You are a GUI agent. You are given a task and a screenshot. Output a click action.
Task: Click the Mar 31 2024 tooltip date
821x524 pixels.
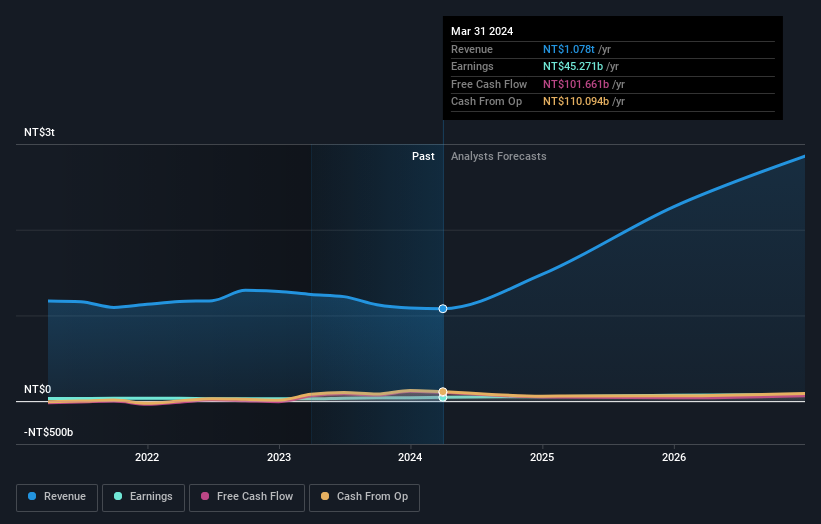482,31
